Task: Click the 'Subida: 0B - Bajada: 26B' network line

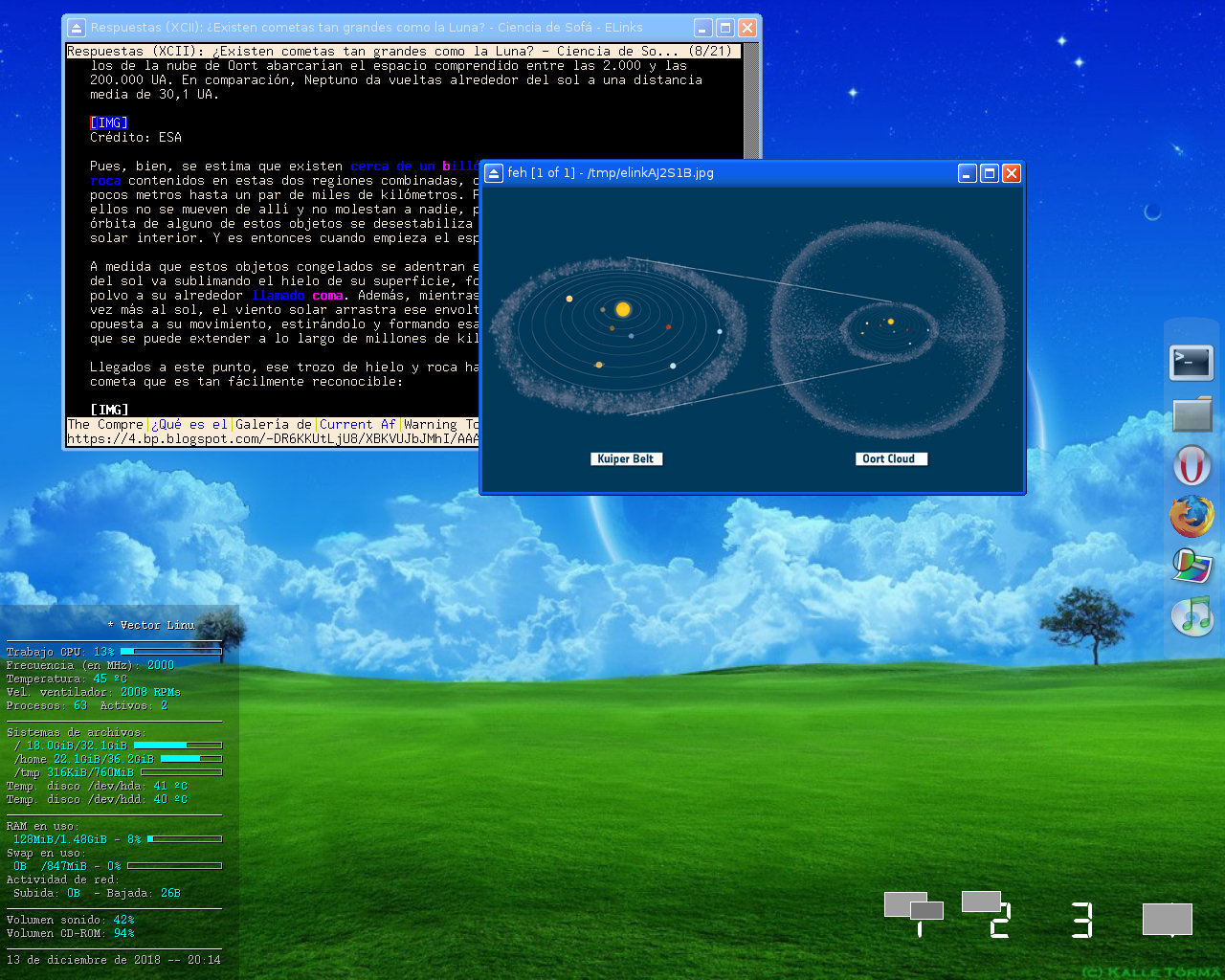Action: (97, 893)
